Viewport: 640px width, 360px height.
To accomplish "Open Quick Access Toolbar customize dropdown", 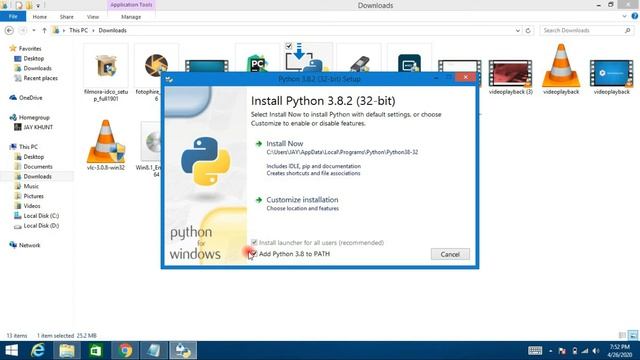I will tap(38, 6).
